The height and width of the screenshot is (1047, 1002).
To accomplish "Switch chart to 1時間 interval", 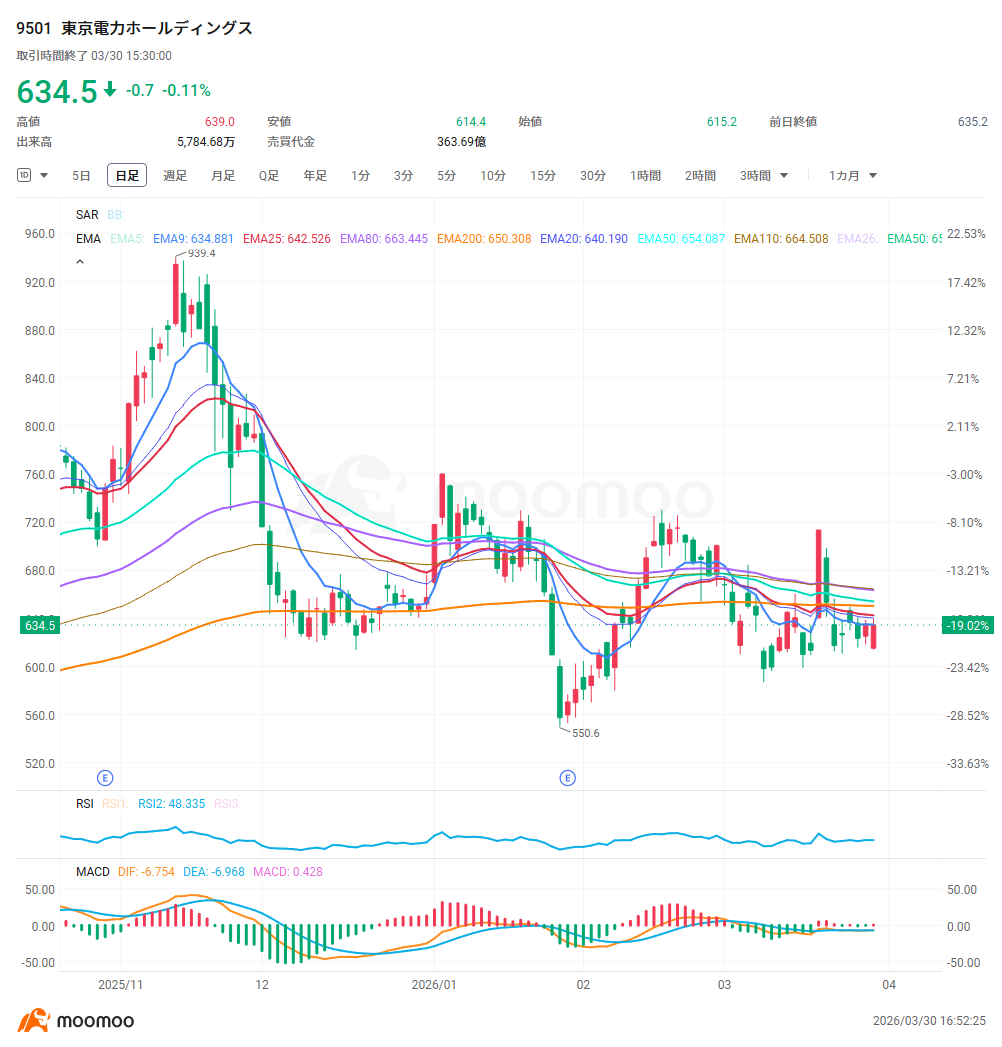I will [x=646, y=176].
